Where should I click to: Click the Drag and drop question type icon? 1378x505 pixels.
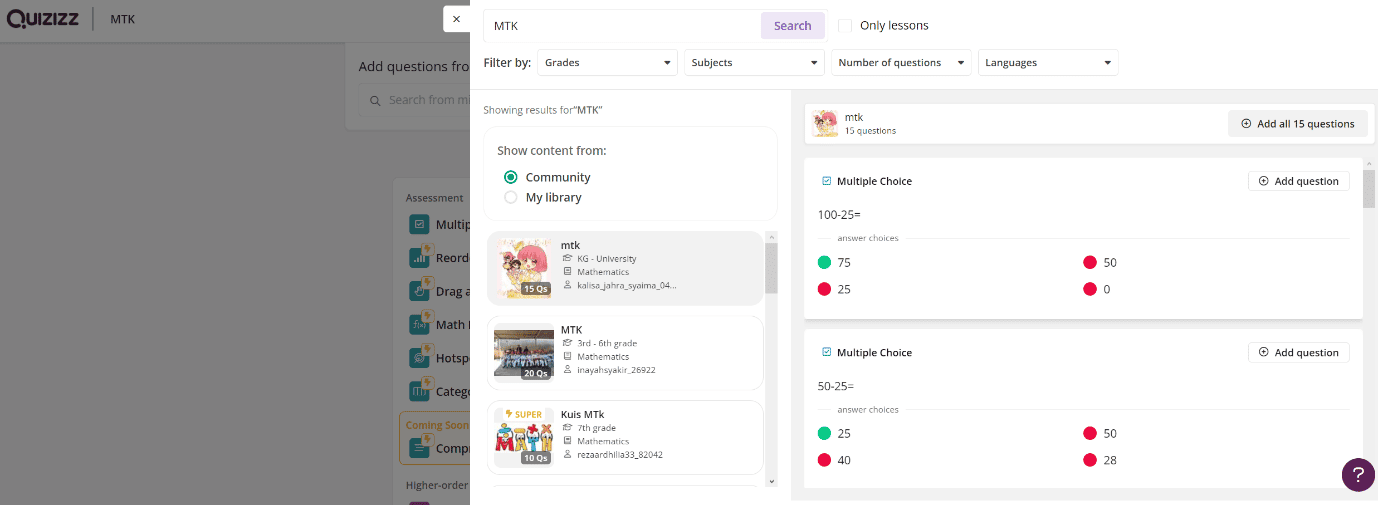point(420,291)
